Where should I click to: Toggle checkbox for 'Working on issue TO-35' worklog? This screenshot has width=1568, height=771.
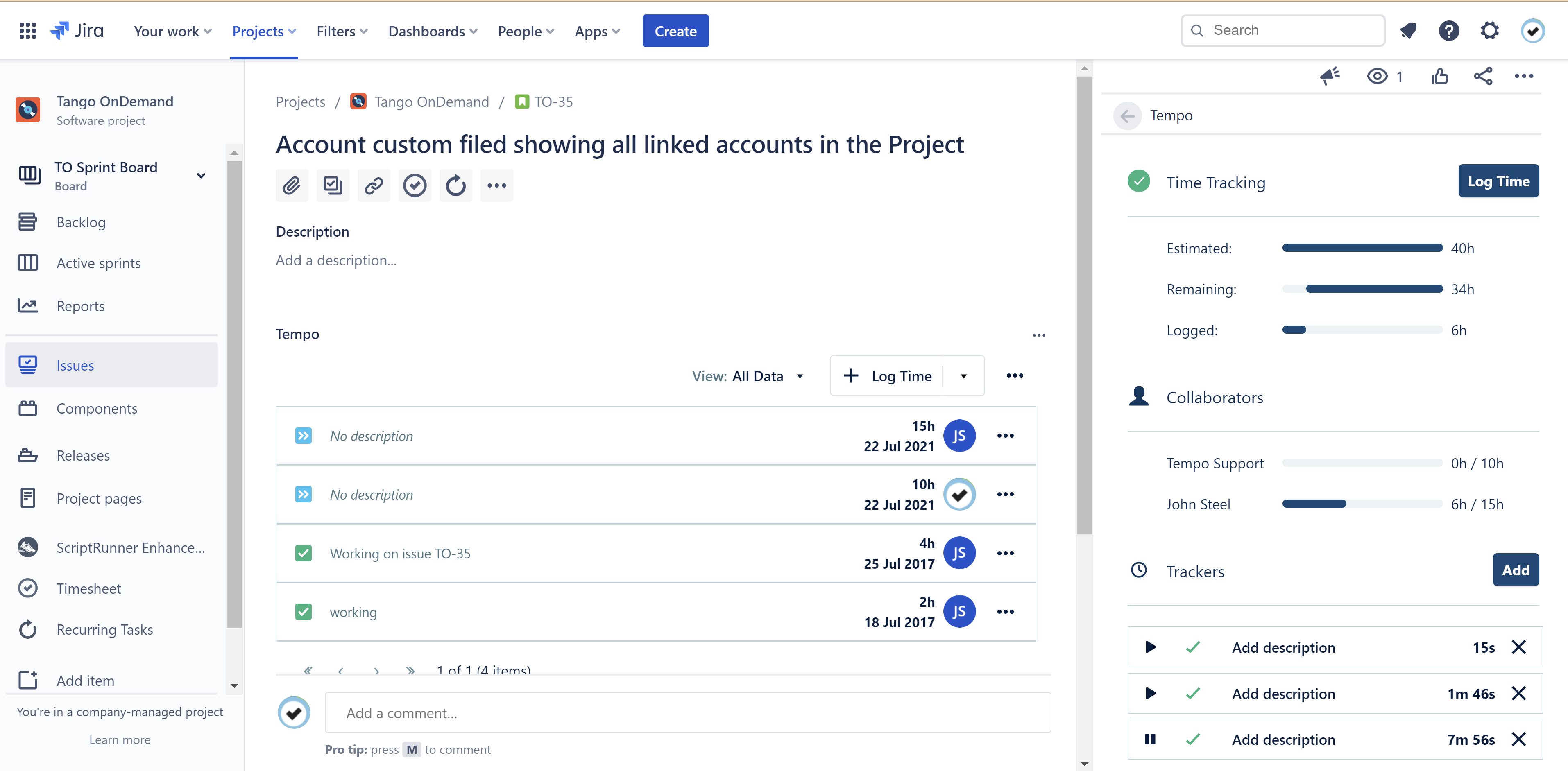[303, 553]
